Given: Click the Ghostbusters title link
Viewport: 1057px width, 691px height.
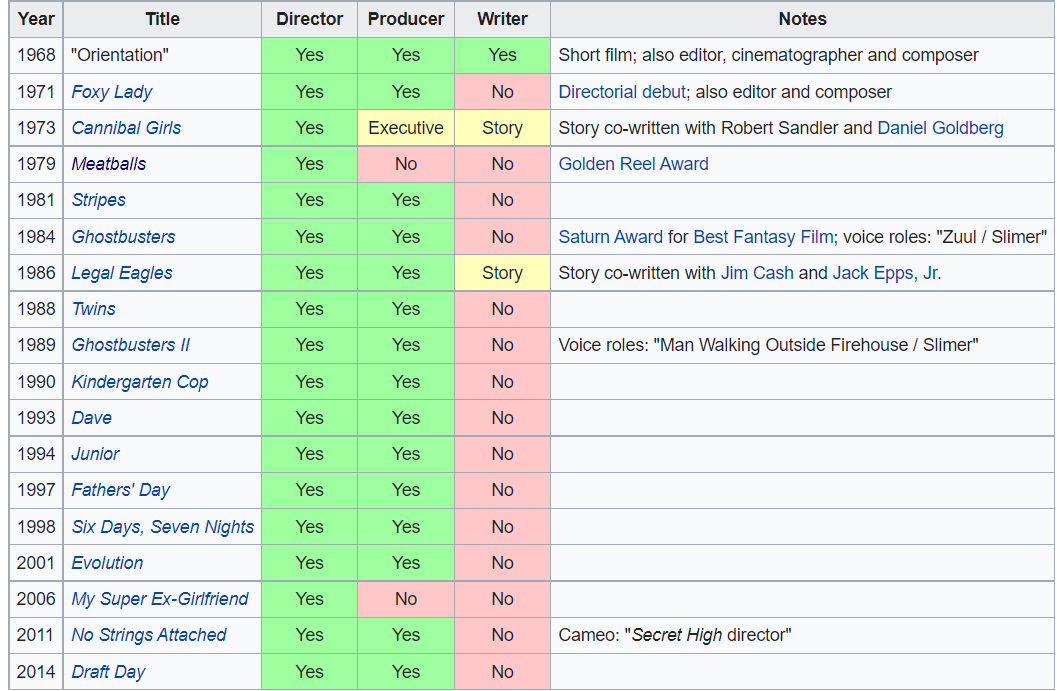Looking at the screenshot, I should click(123, 237).
